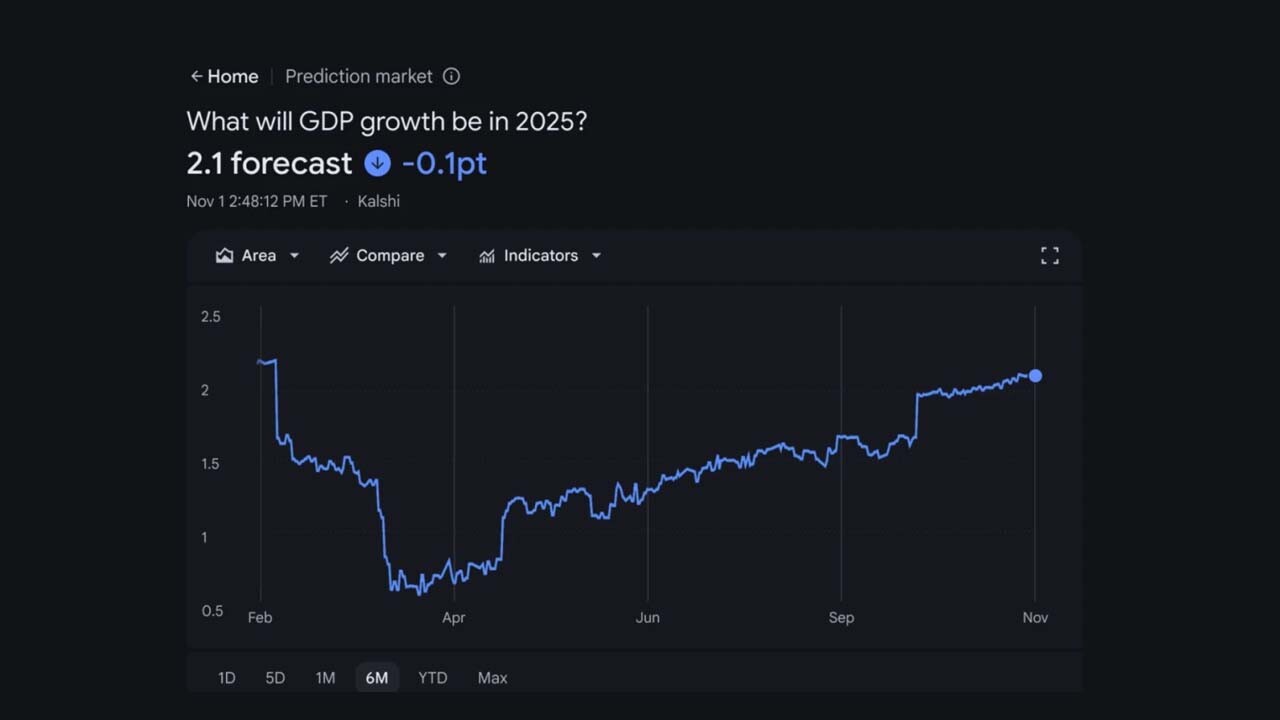The image size is (1280, 720).
Task: Click the Home navigation link
Action: 233,76
